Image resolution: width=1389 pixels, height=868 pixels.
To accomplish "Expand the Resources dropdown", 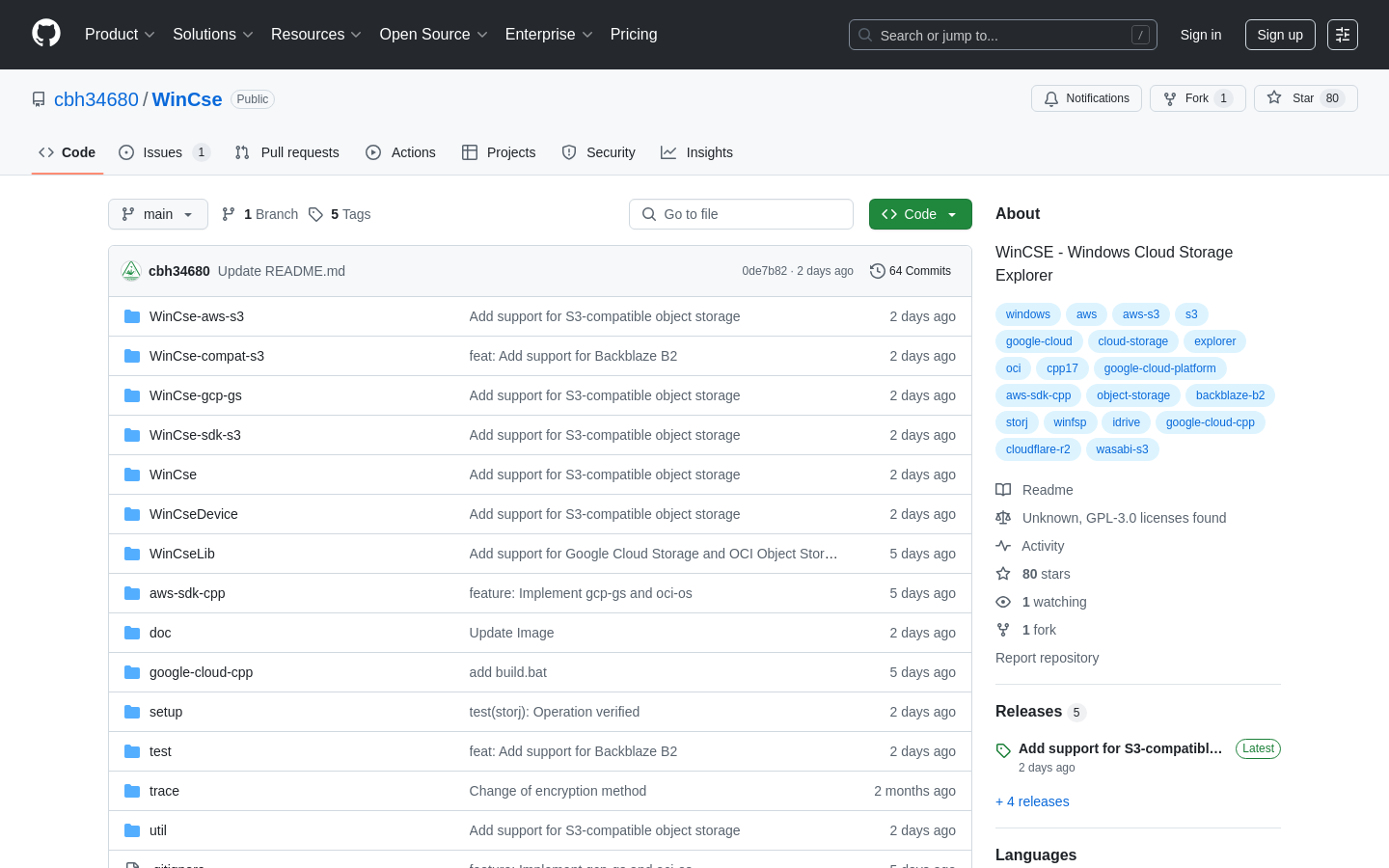I will click(316, 35).
